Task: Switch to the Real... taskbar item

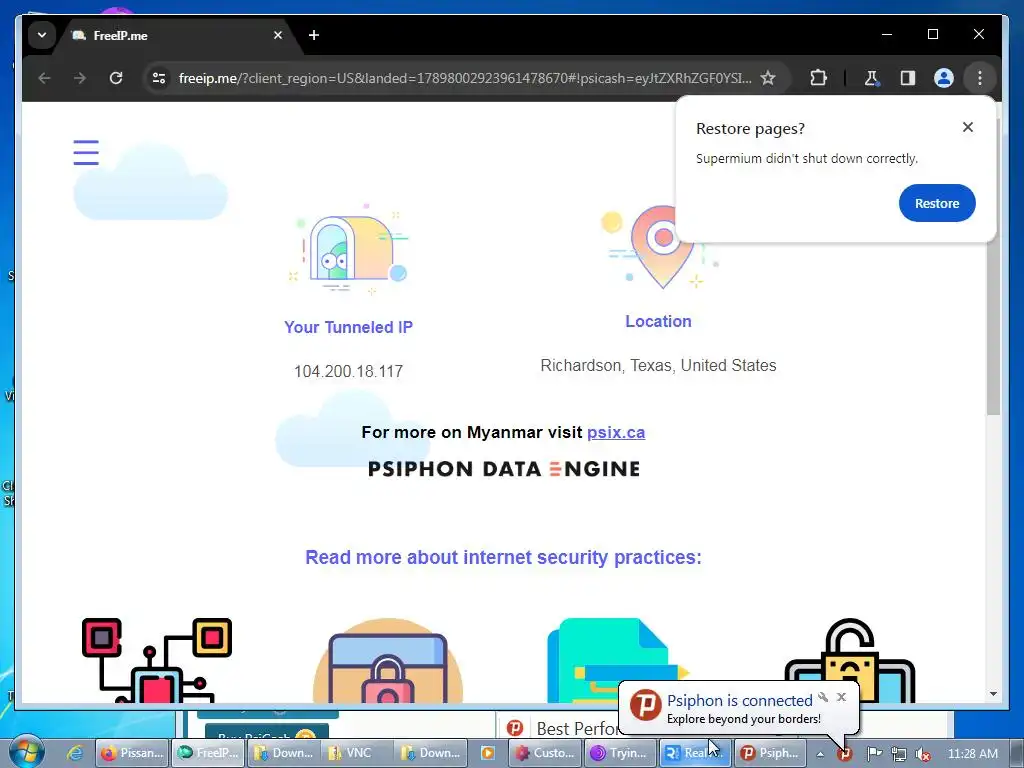Action: (695, 753)
